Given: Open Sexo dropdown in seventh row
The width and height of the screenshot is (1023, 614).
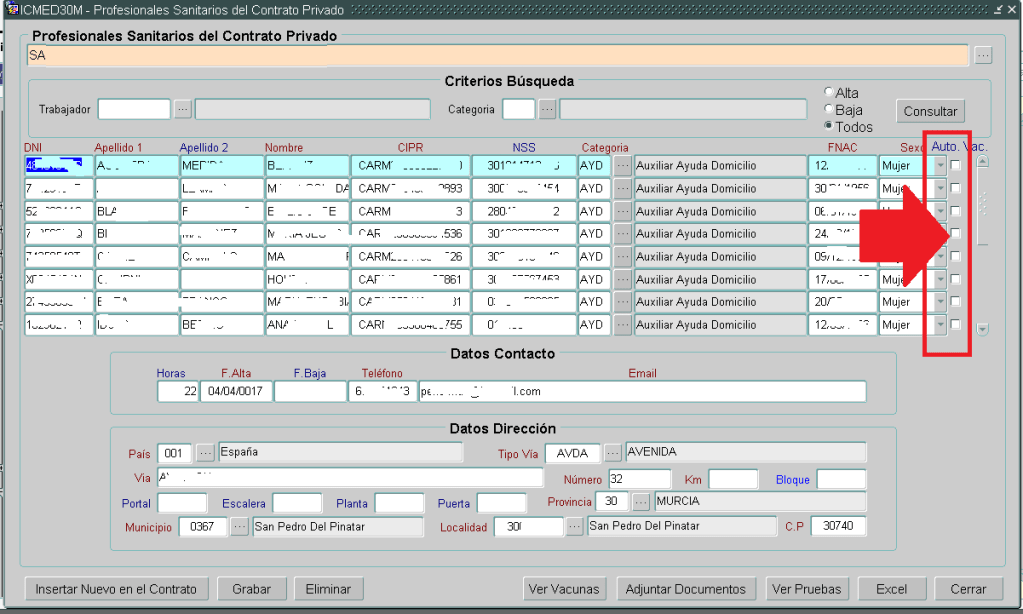Looking at the screenshot, I should [939, 302].
